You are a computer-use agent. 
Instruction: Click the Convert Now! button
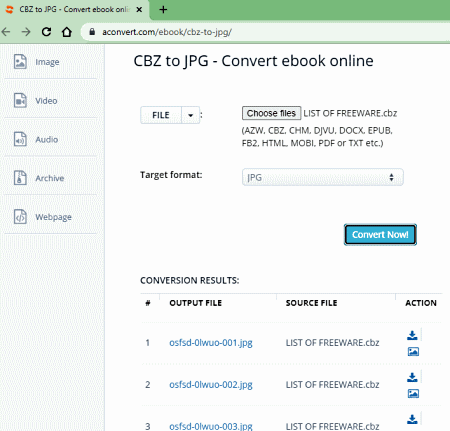point(380,235)
